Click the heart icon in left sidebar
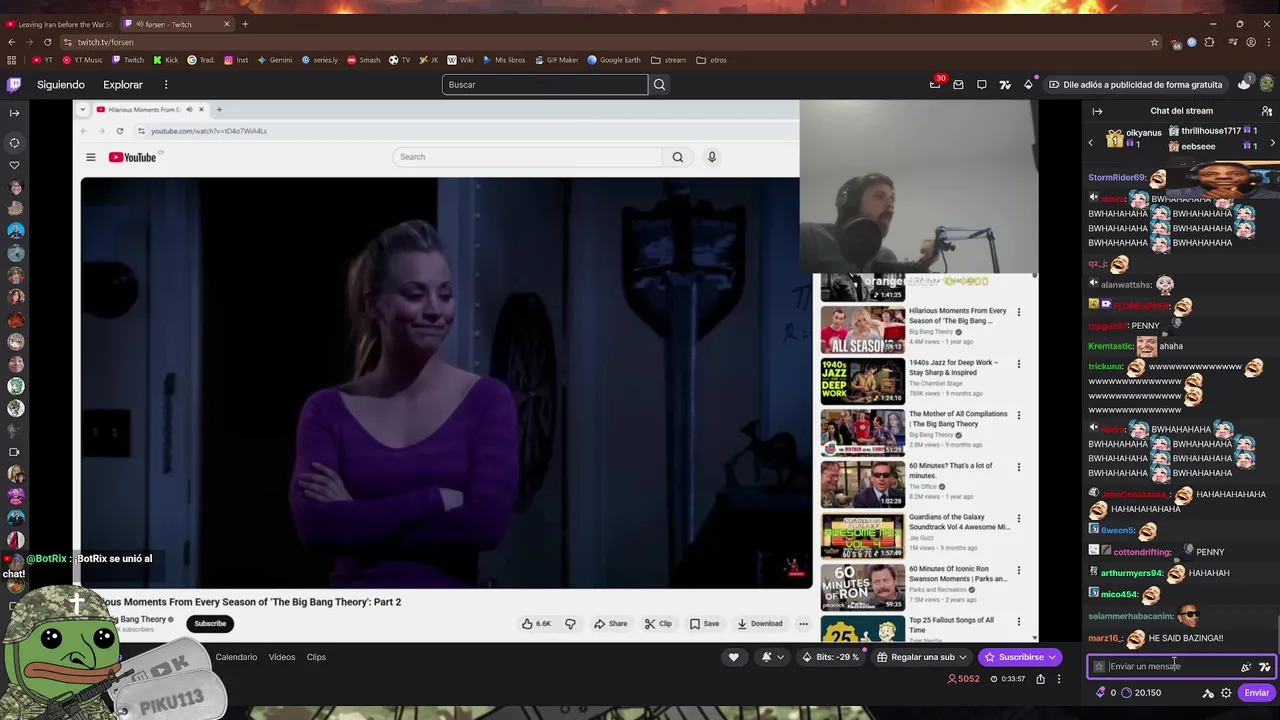 tap(14, 165)
